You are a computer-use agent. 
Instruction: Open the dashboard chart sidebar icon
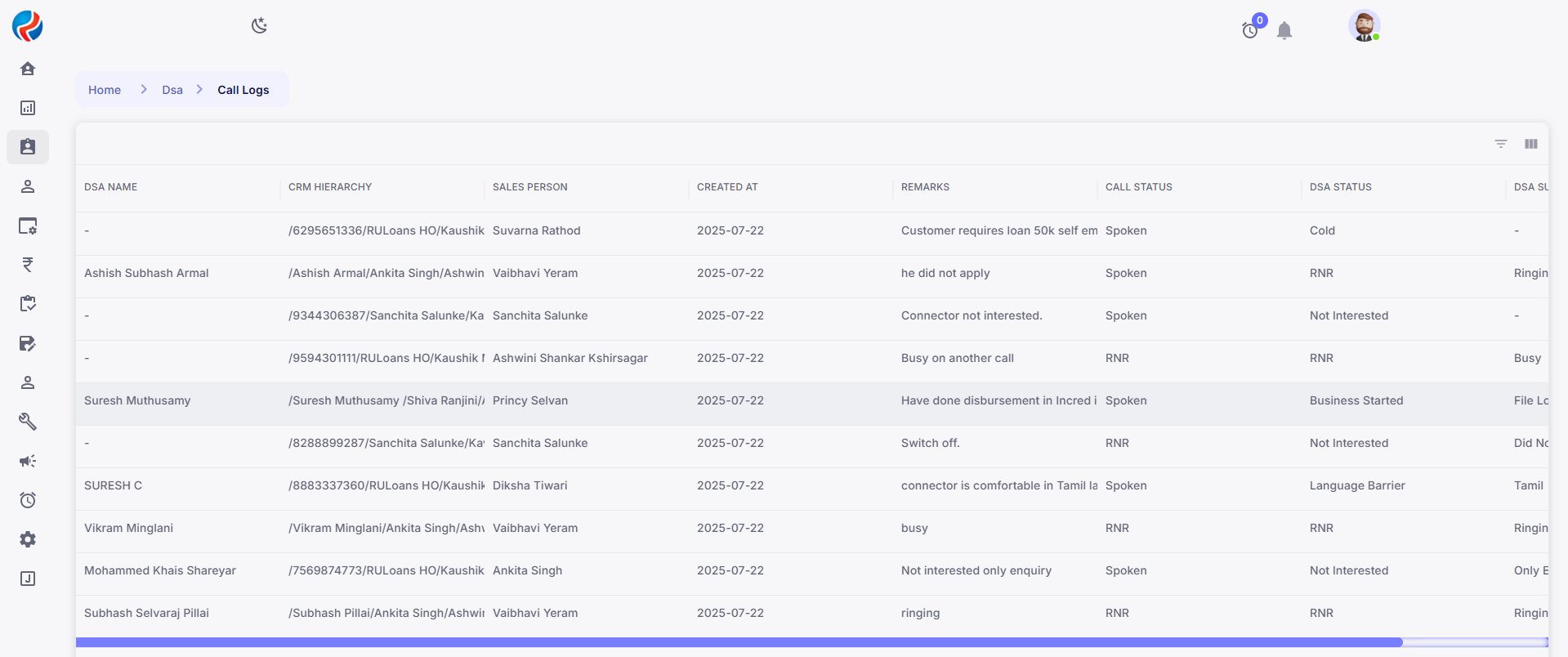pyautogui.click(x=28, y=108)
